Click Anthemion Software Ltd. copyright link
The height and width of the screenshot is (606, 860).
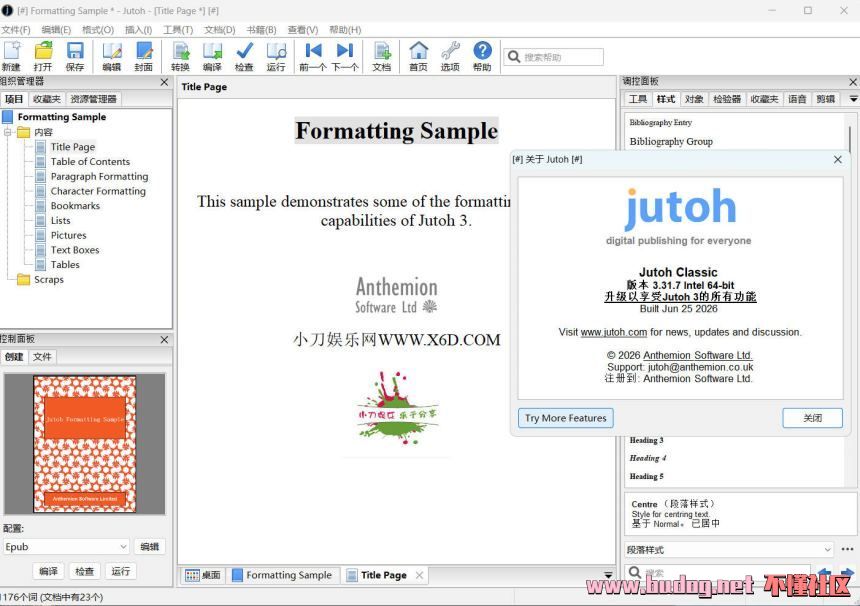tap(698, 355)
